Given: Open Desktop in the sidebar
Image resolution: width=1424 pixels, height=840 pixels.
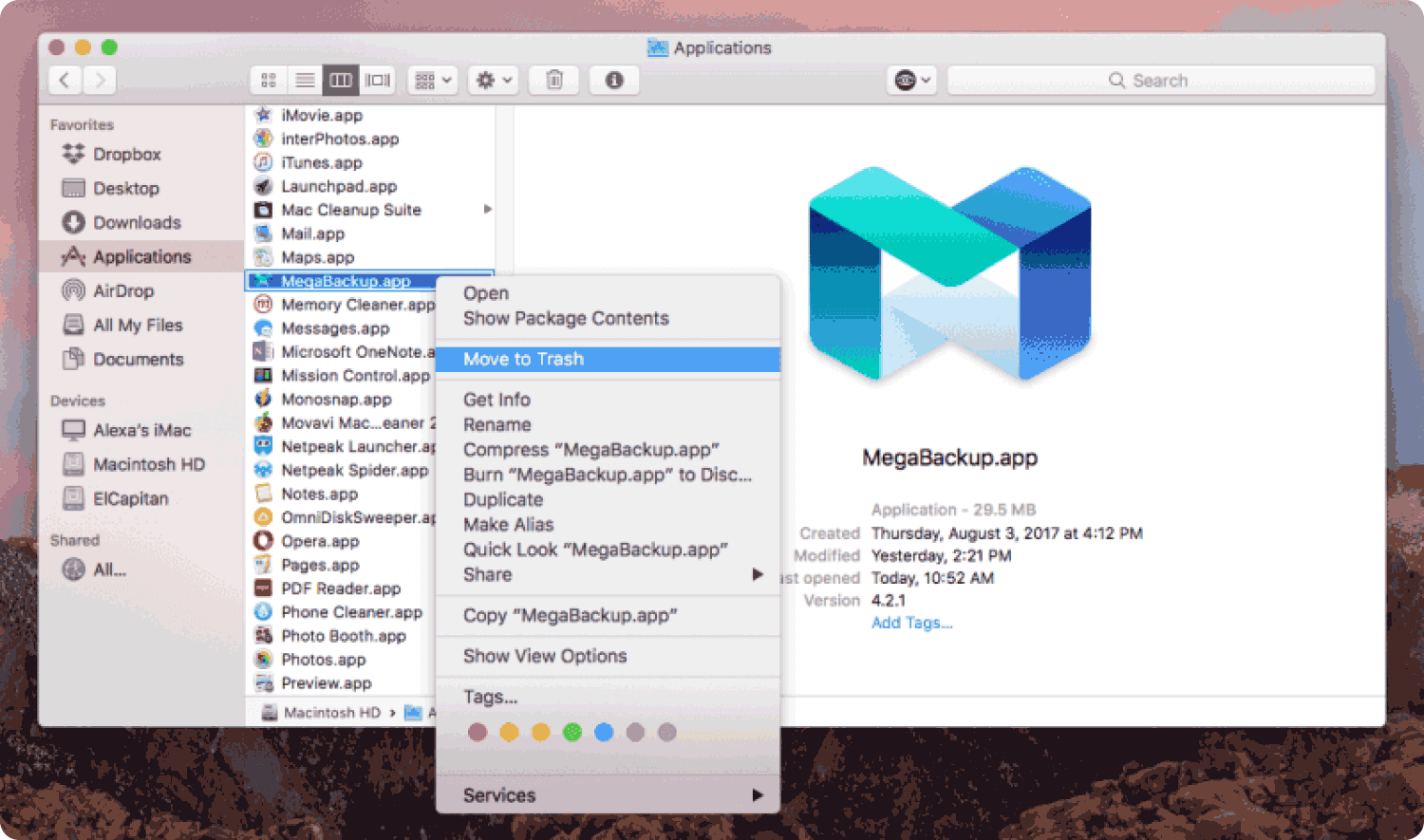Looking at the screenshot, I should pos(125,188).
